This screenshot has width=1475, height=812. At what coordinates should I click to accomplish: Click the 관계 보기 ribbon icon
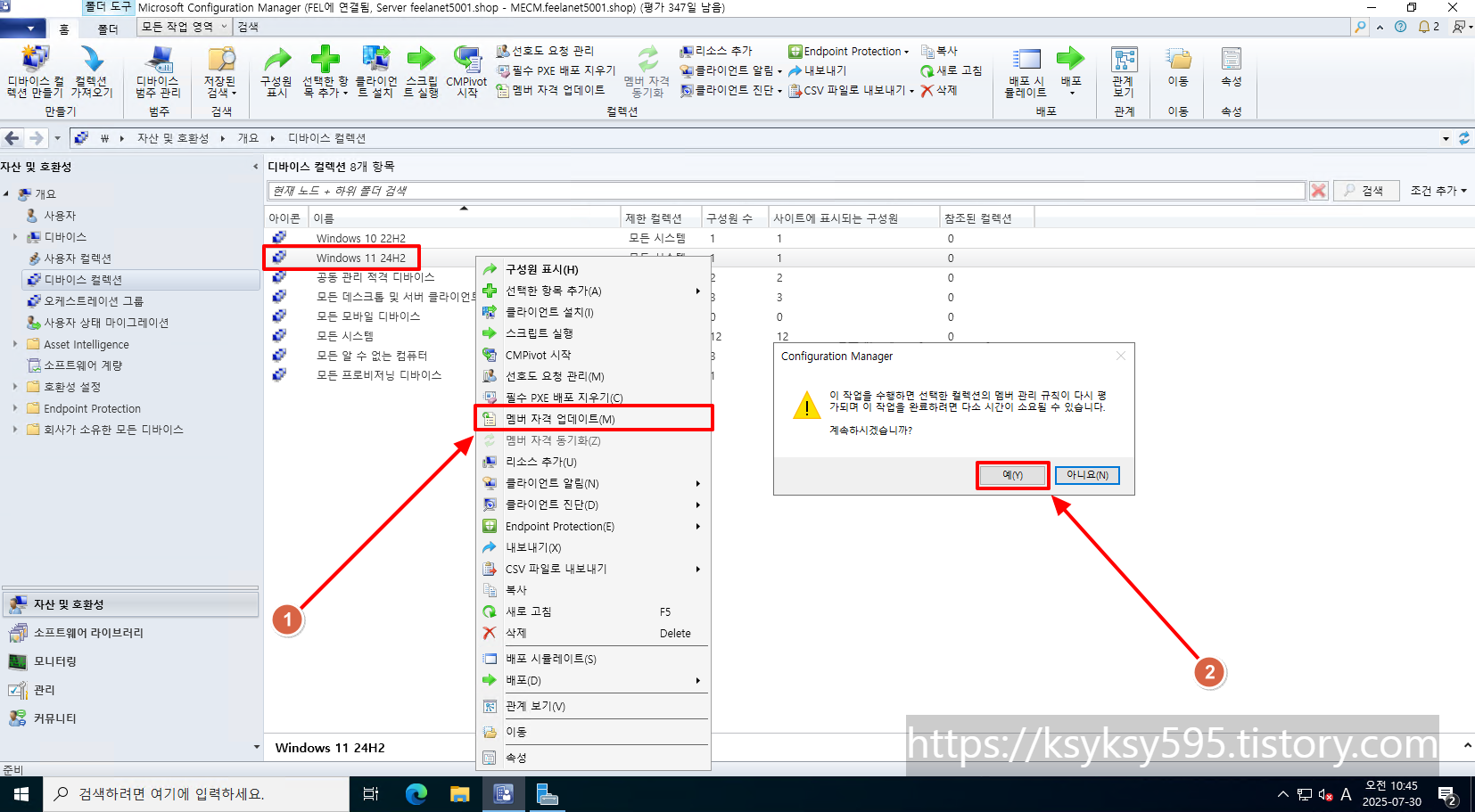(1124, 71)
